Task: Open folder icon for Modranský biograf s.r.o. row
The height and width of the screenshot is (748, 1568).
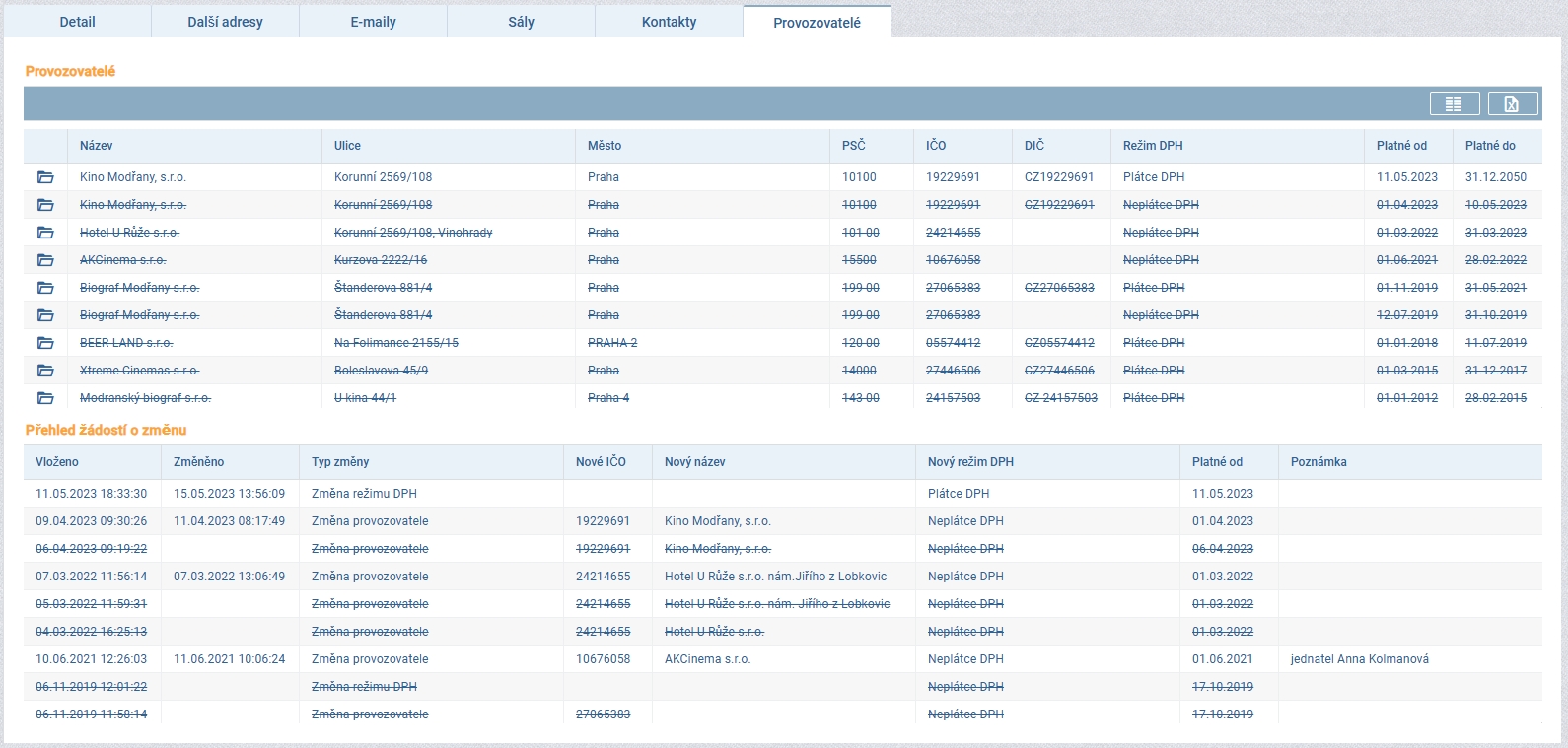Action: click(x=45, y=398)
